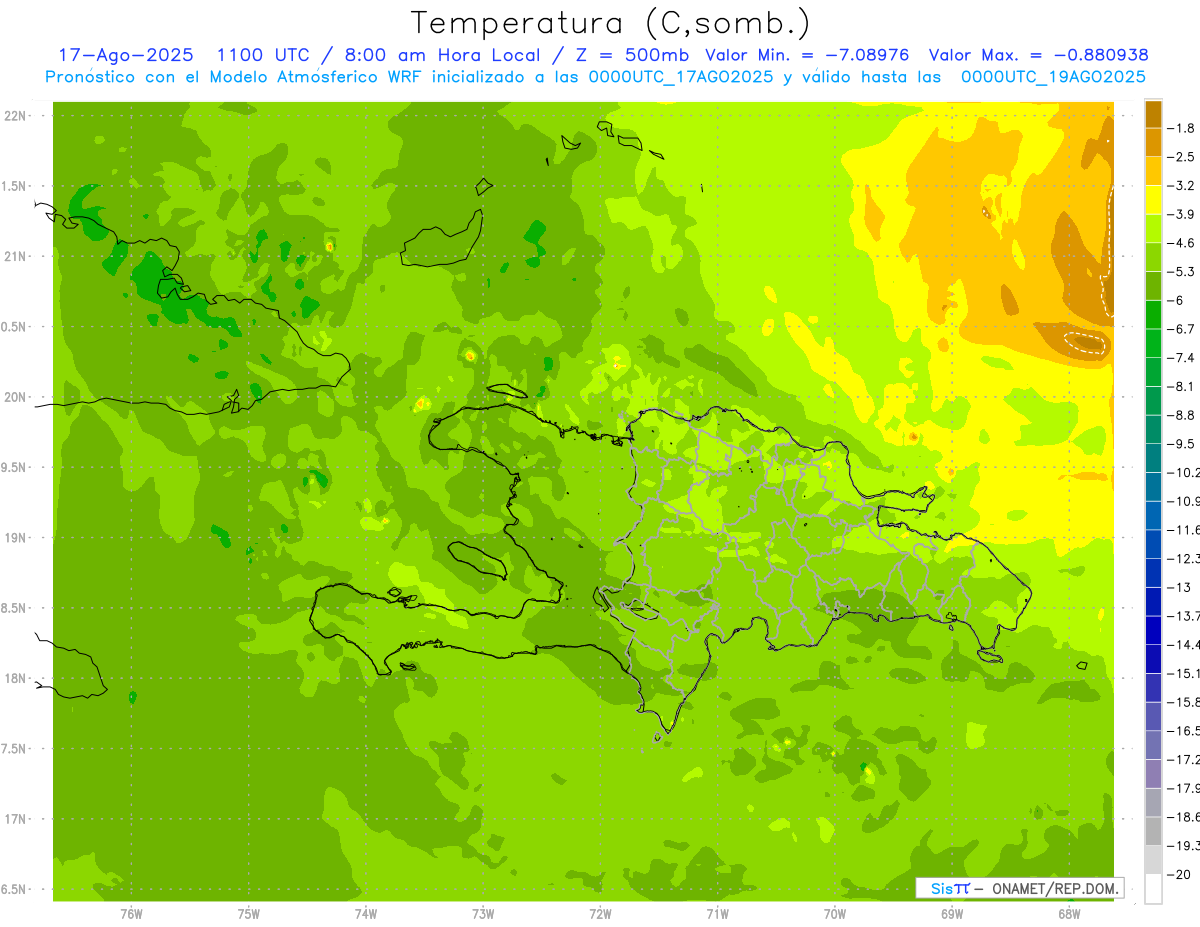The image size is (1200, 927).
Task: Click longitude label '75W'
Action: click(249, 914)
